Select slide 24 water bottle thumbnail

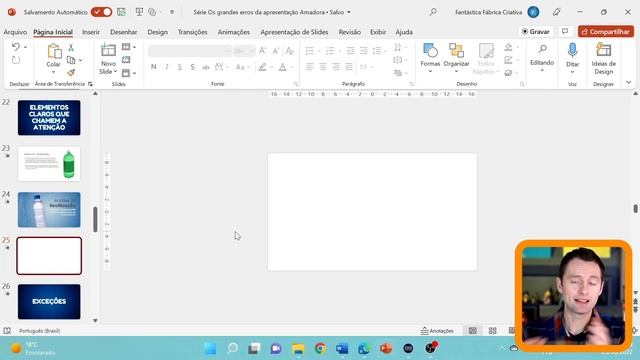click(49, 210)
